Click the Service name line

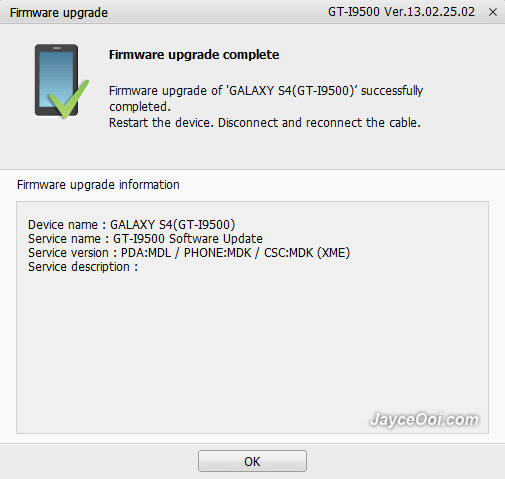coord(145,239)
